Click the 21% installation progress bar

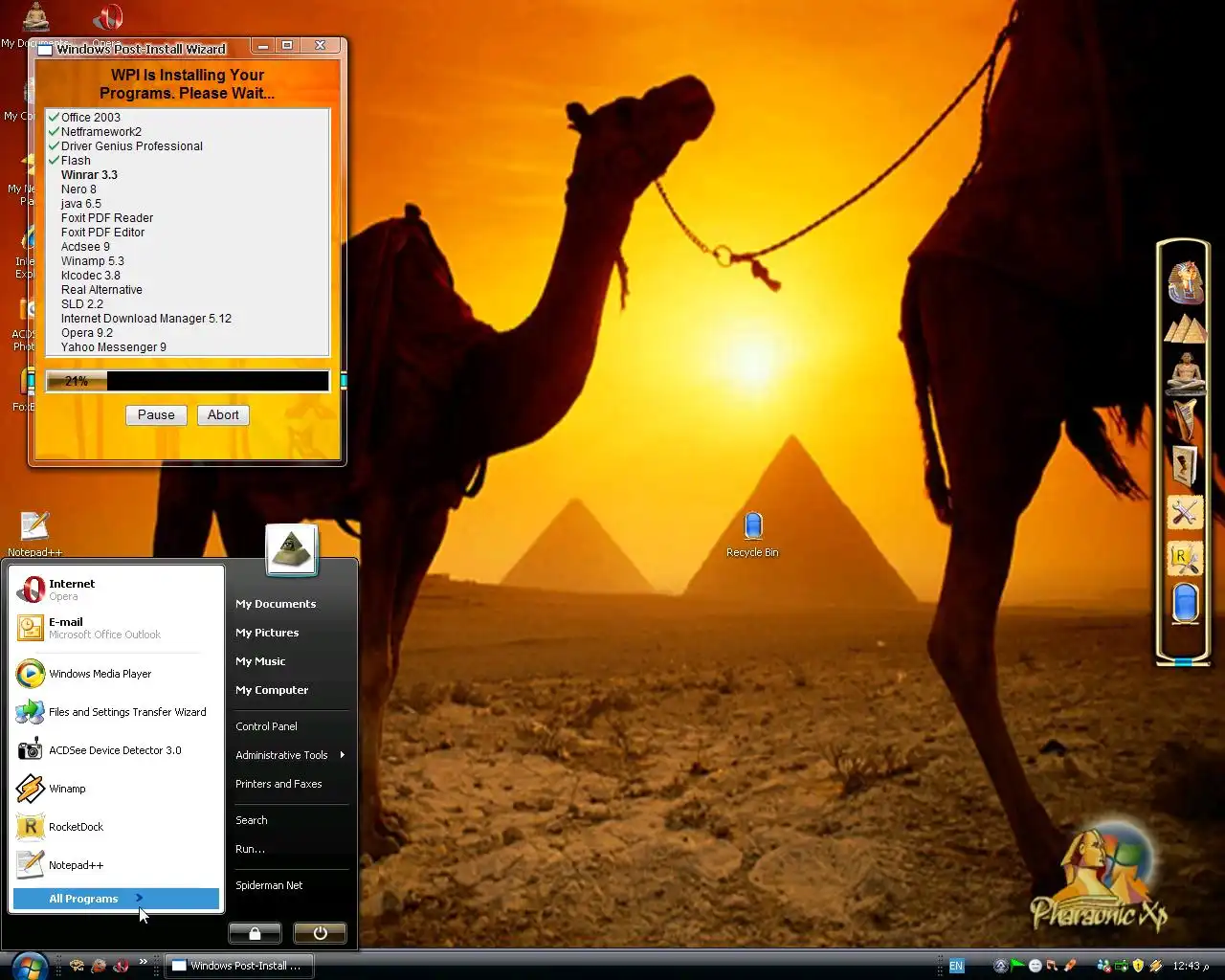coord(188,381)
